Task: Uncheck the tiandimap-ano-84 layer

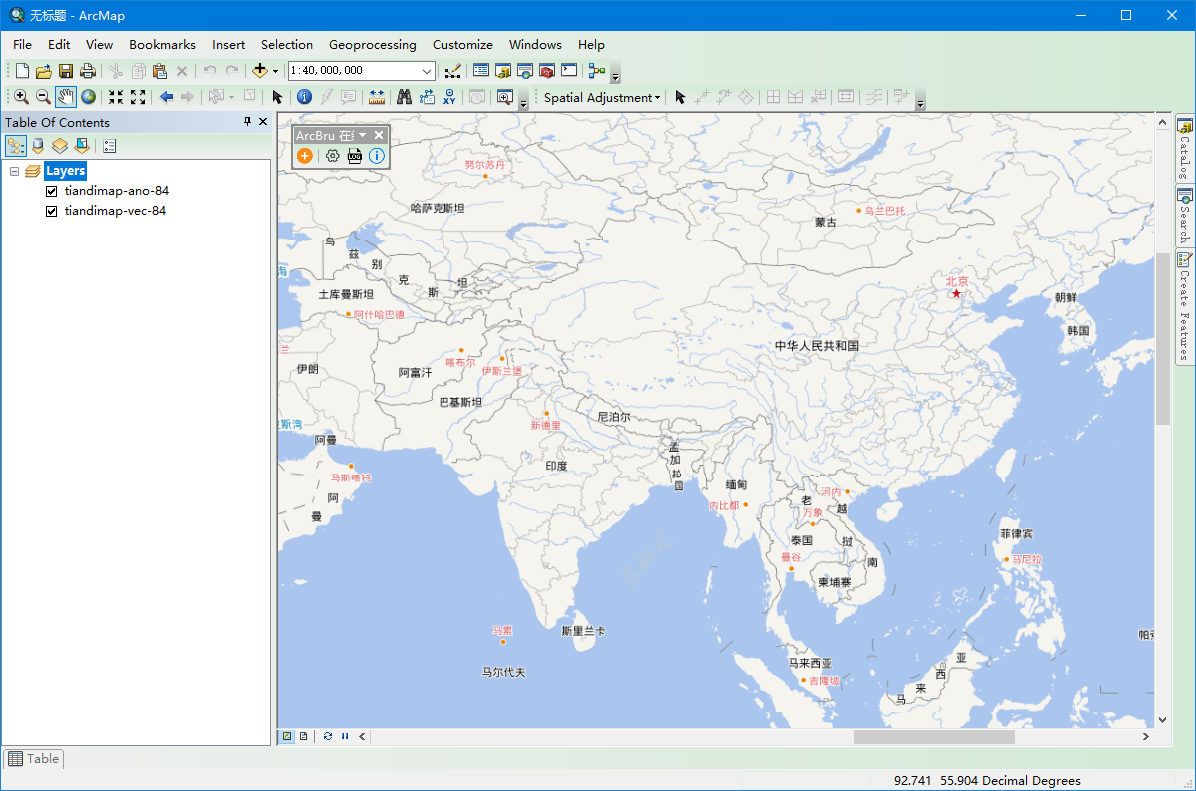Action: (52, 191)
